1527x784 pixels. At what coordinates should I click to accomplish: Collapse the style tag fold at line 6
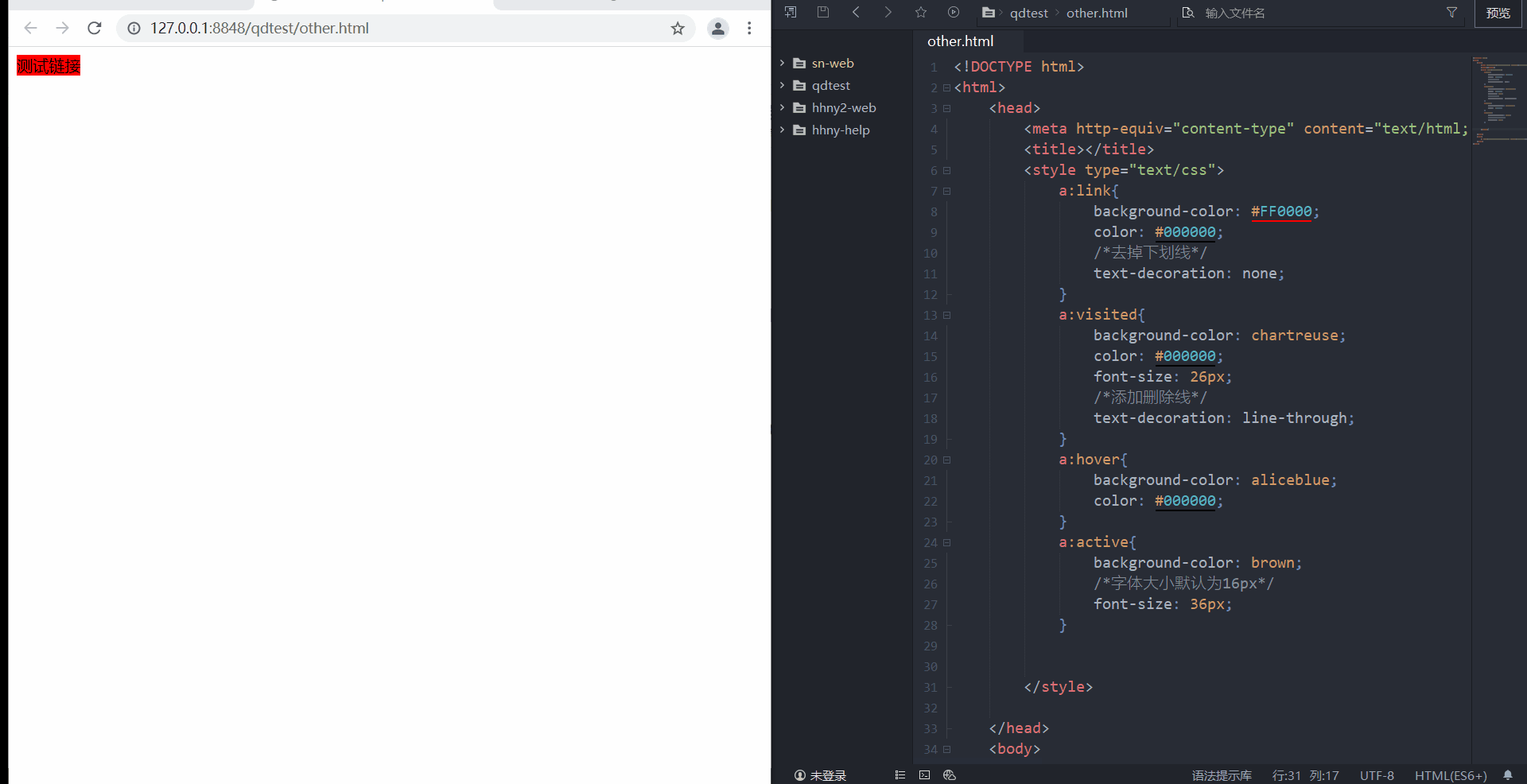[x=946, y=170]
